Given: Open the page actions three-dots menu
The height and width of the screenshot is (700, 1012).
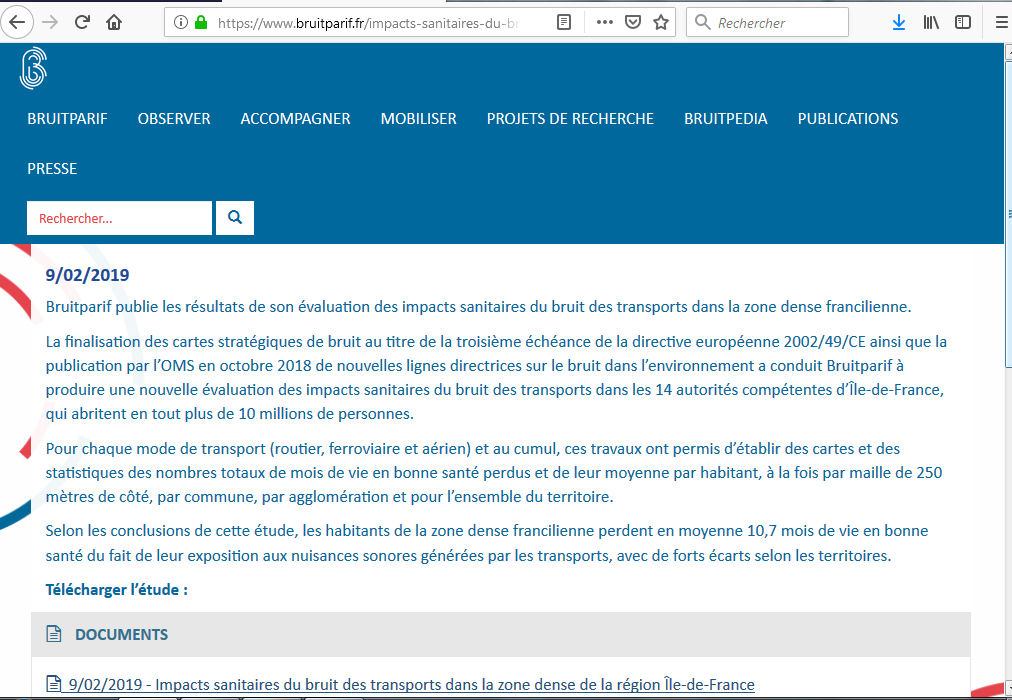Looking at the screenshot, I should [x=605, y=23].
